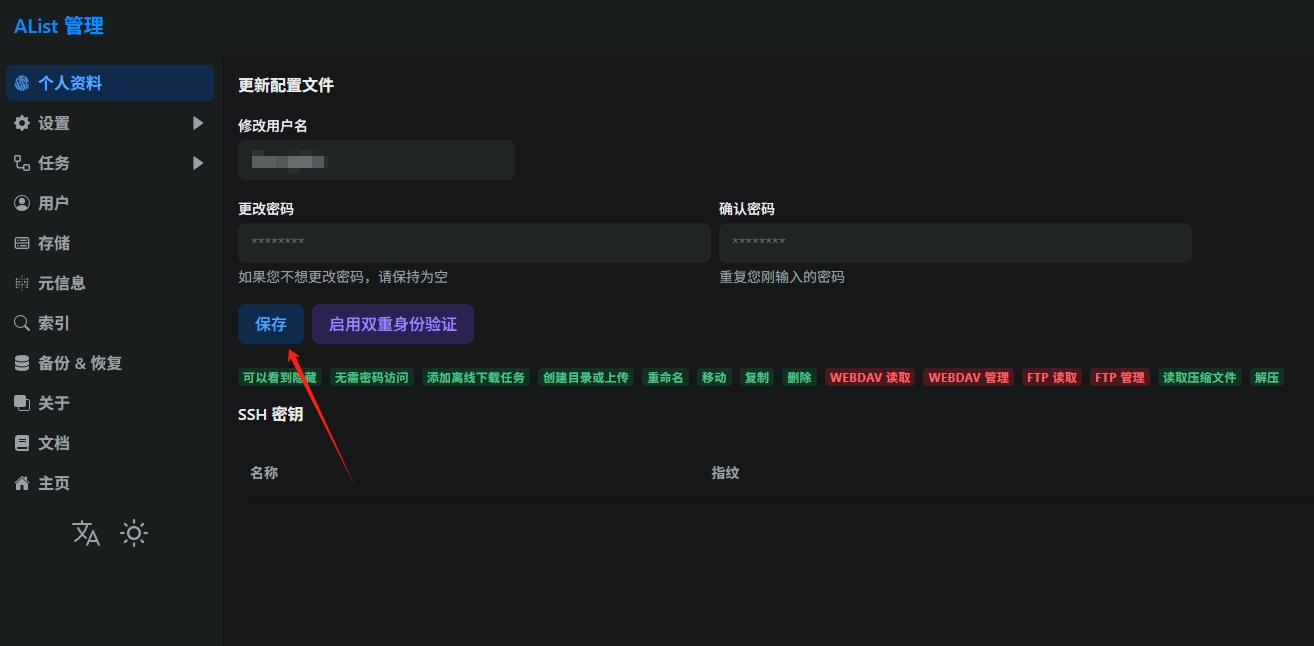Click the FTP 管理 permission tag
This screenshot has width=1314, height=646.
[1120, 378]
